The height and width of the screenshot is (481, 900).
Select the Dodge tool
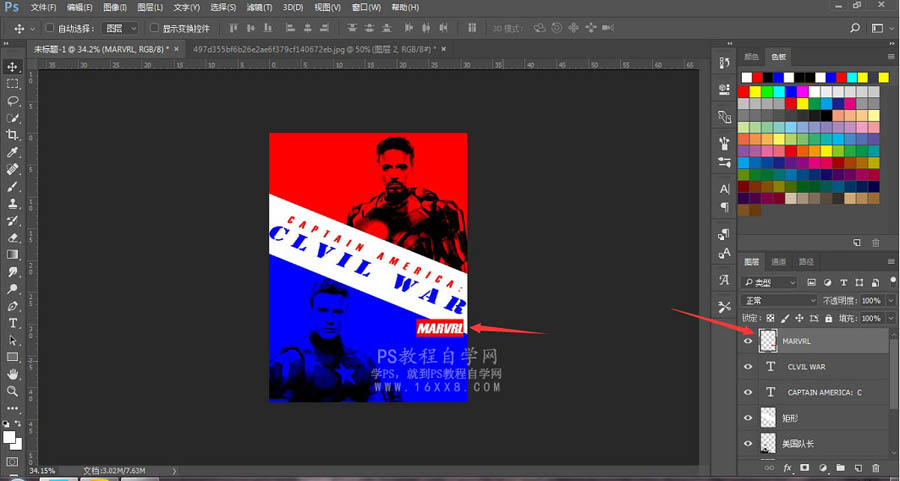(12, 289)
